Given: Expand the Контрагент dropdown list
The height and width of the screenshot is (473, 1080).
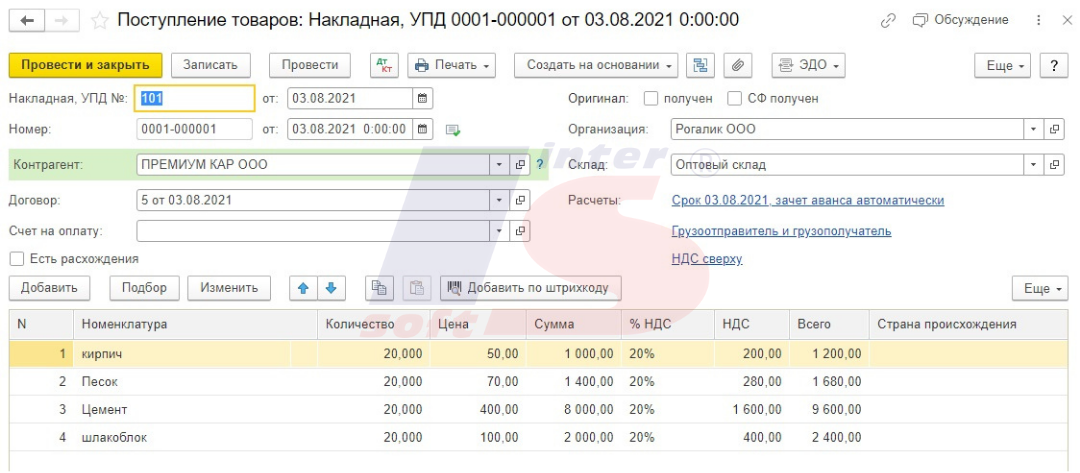Looking at the screenshot, I should click(x=499, y=165).
